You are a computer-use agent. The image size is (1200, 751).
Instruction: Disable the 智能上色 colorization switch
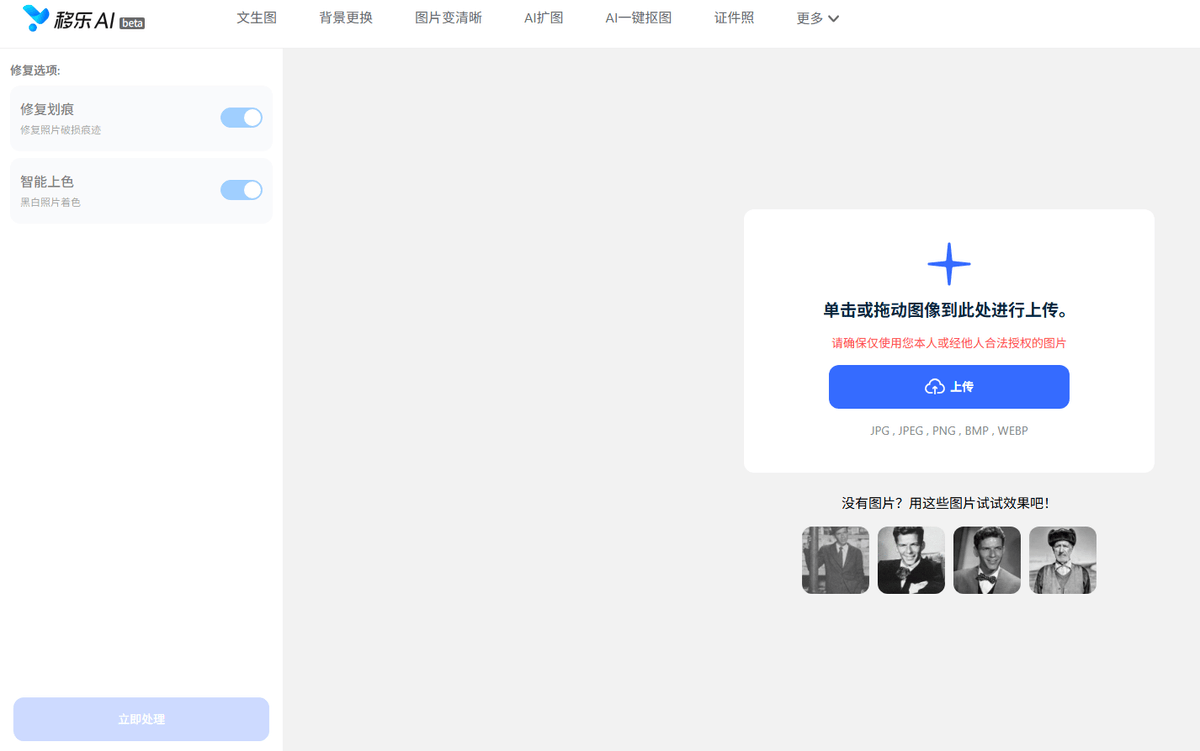click(241, 190)
